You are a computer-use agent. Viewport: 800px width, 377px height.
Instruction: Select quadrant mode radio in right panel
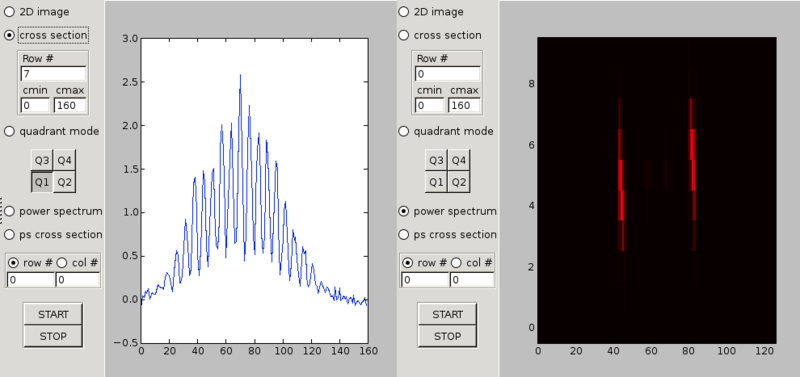[x=404, y=131]
